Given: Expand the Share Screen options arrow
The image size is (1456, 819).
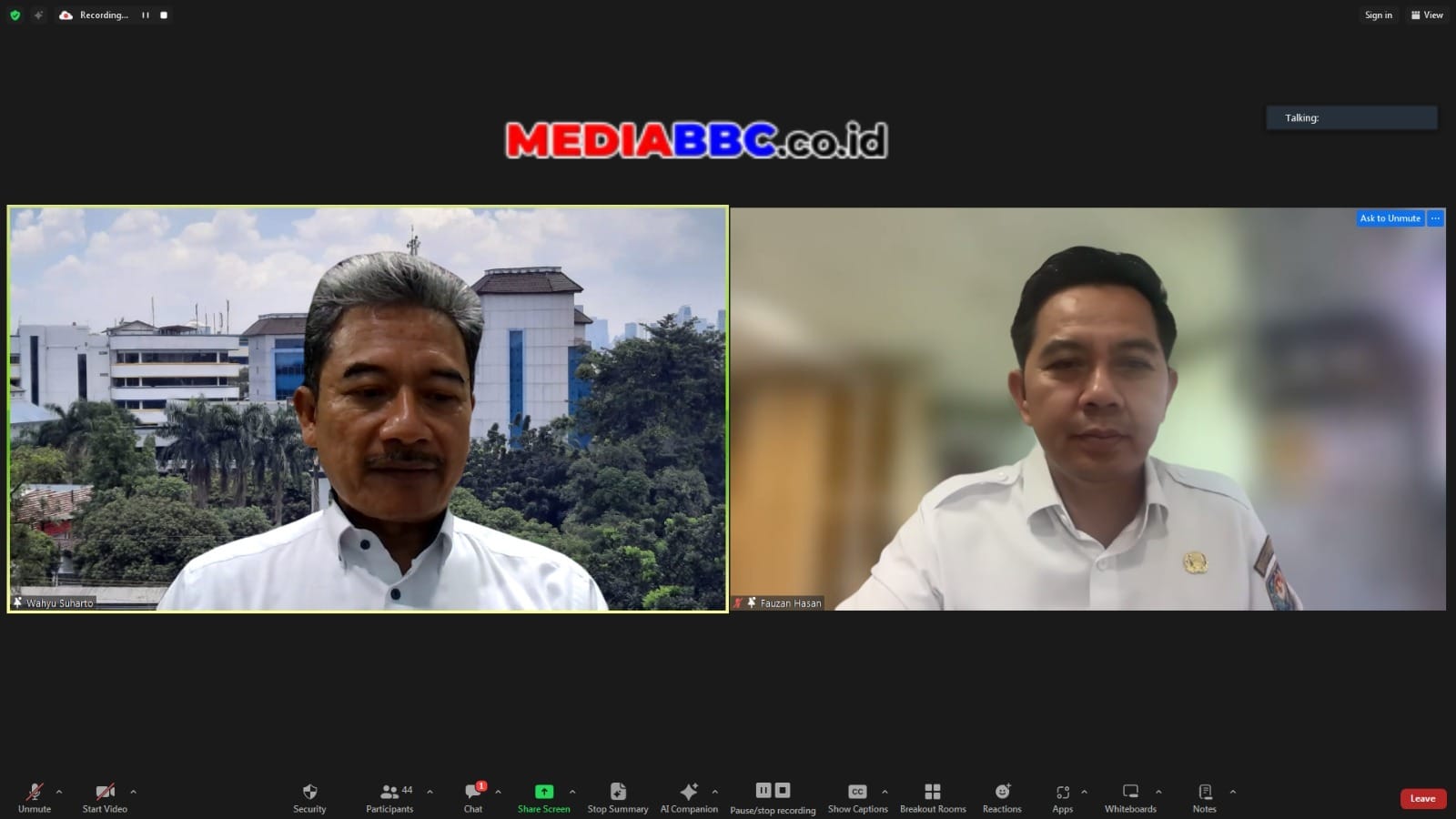Looking at the screenshot, I should [572, 792].
